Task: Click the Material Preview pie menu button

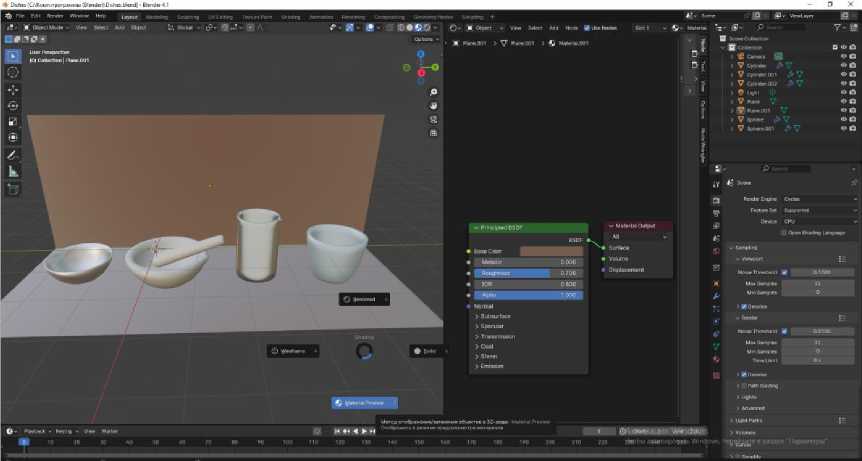Action: click(365, 403)
